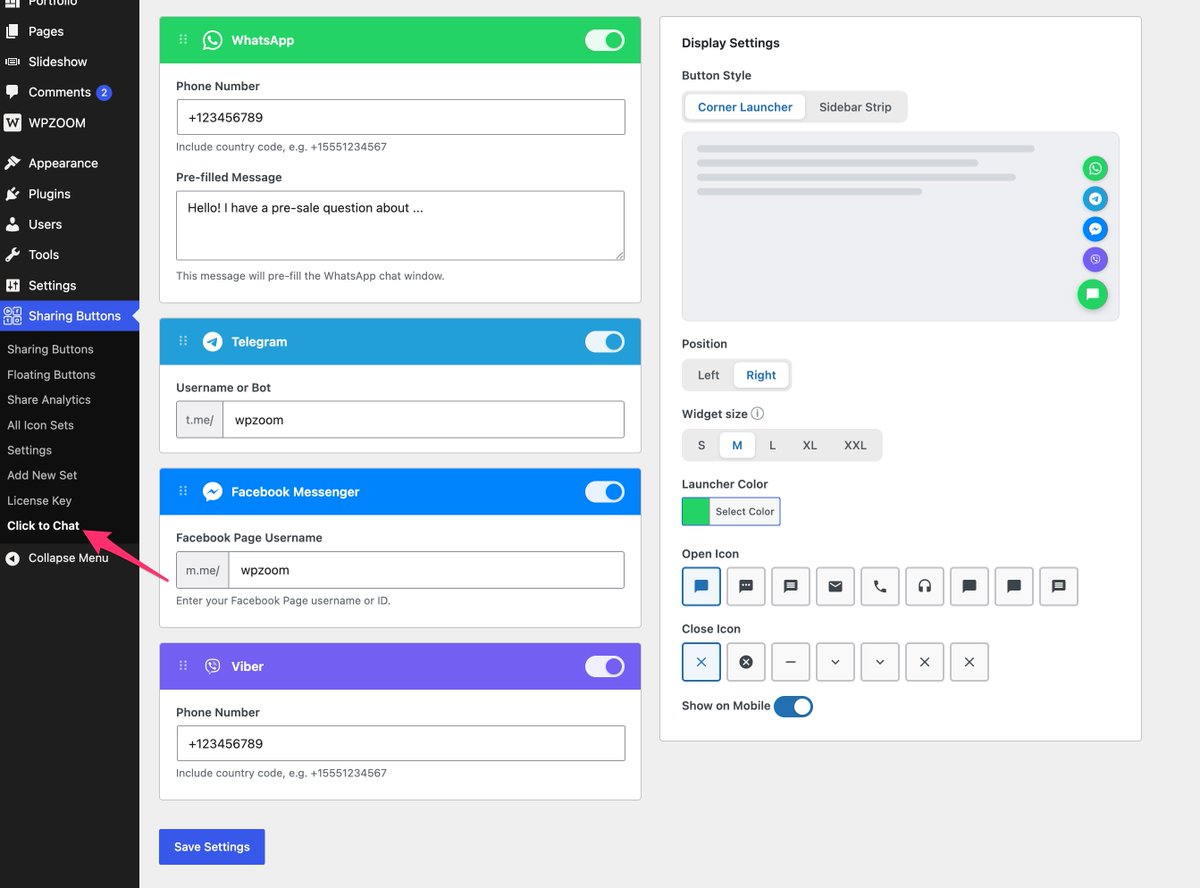Toggle Show on Mobile switch
The width and height of the screenshot is (1200, 888).
[793, 707]
